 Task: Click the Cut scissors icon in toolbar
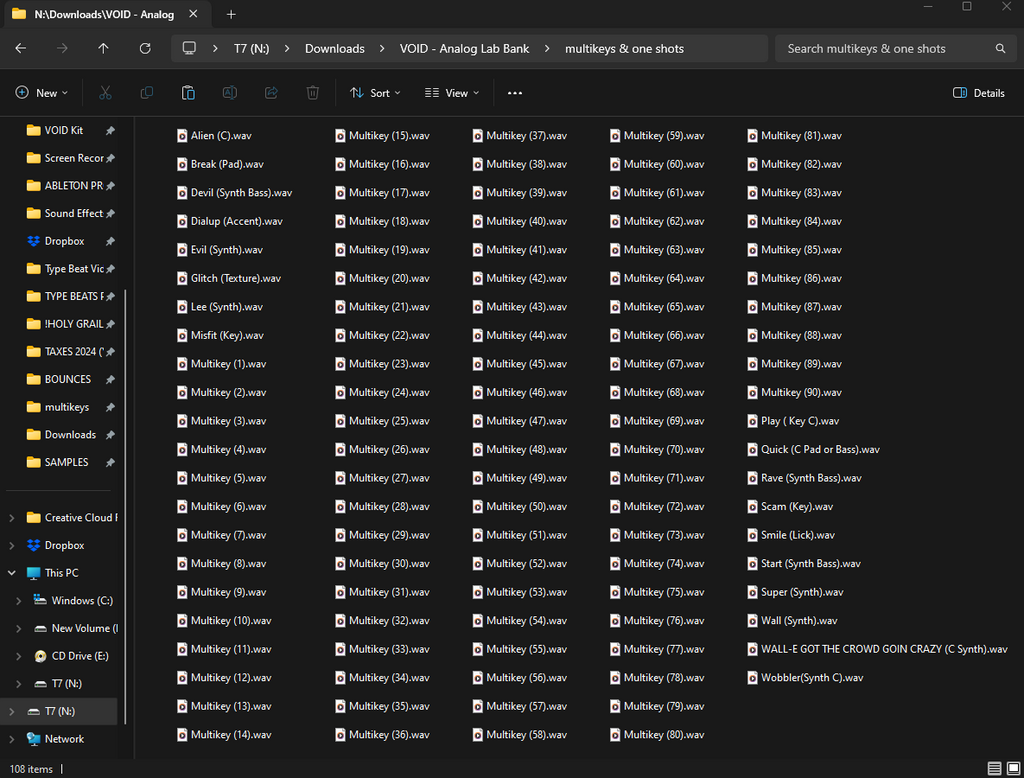coord(105,93)
